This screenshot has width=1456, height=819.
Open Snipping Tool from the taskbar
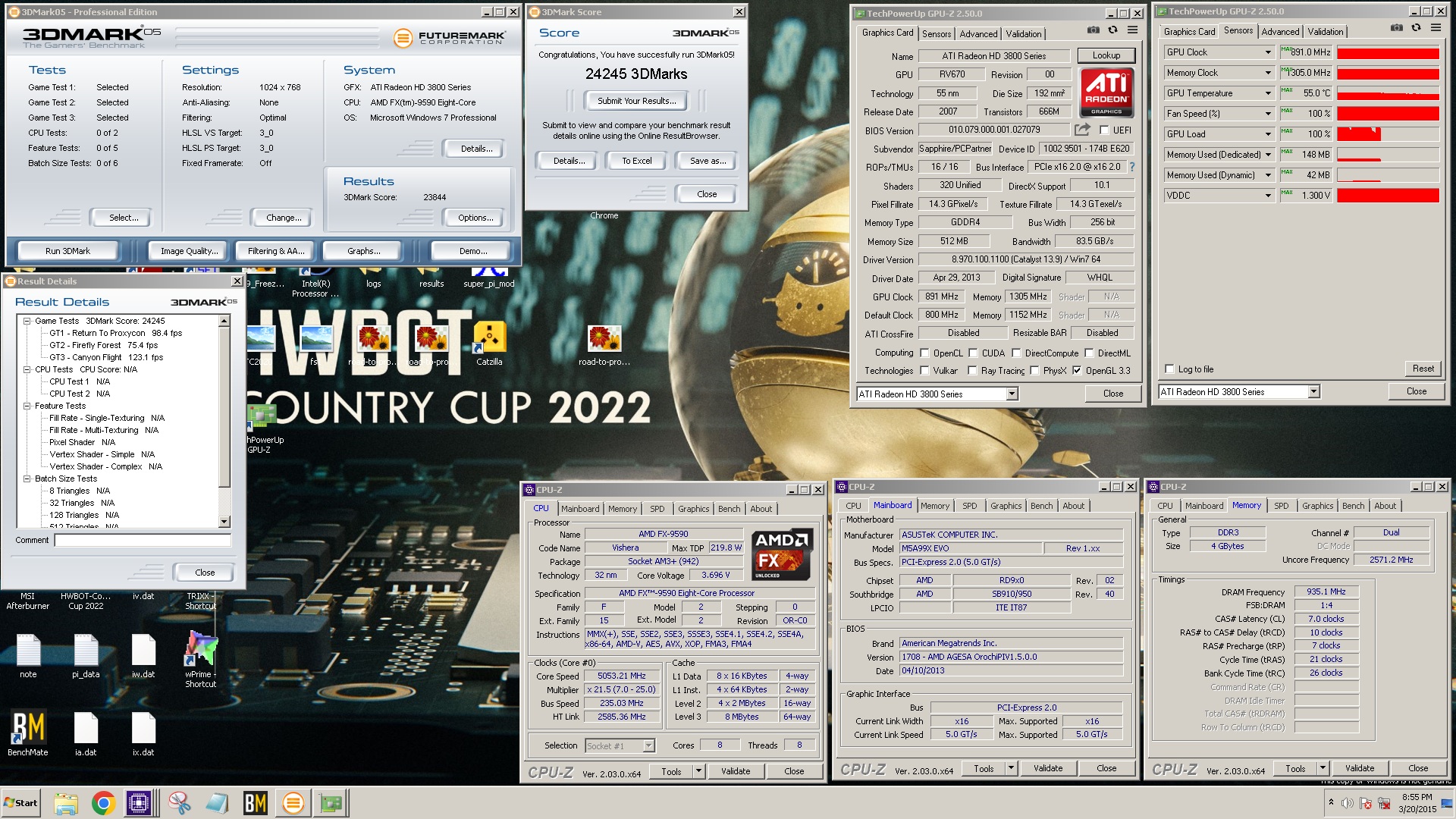[179, 803]
